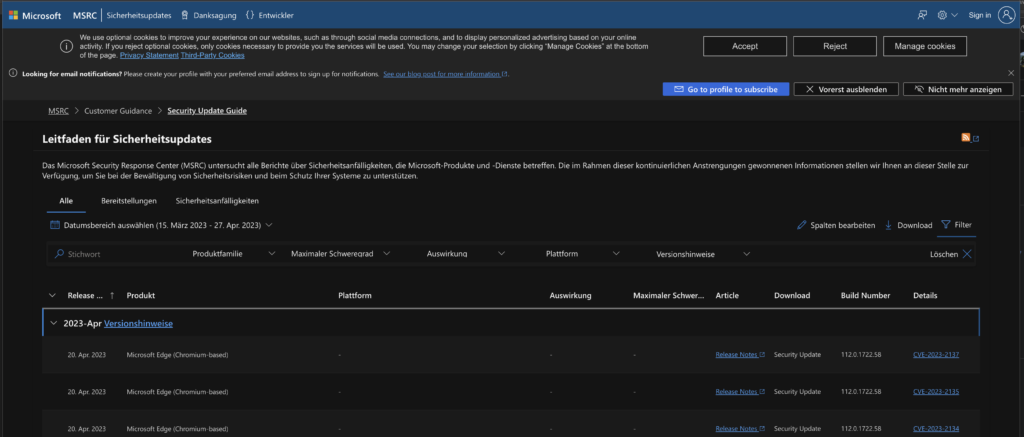The width and height of the screenshot is (1024, 437).
Task: Collapse all groups chevron in table header
Action: [52, 295]
